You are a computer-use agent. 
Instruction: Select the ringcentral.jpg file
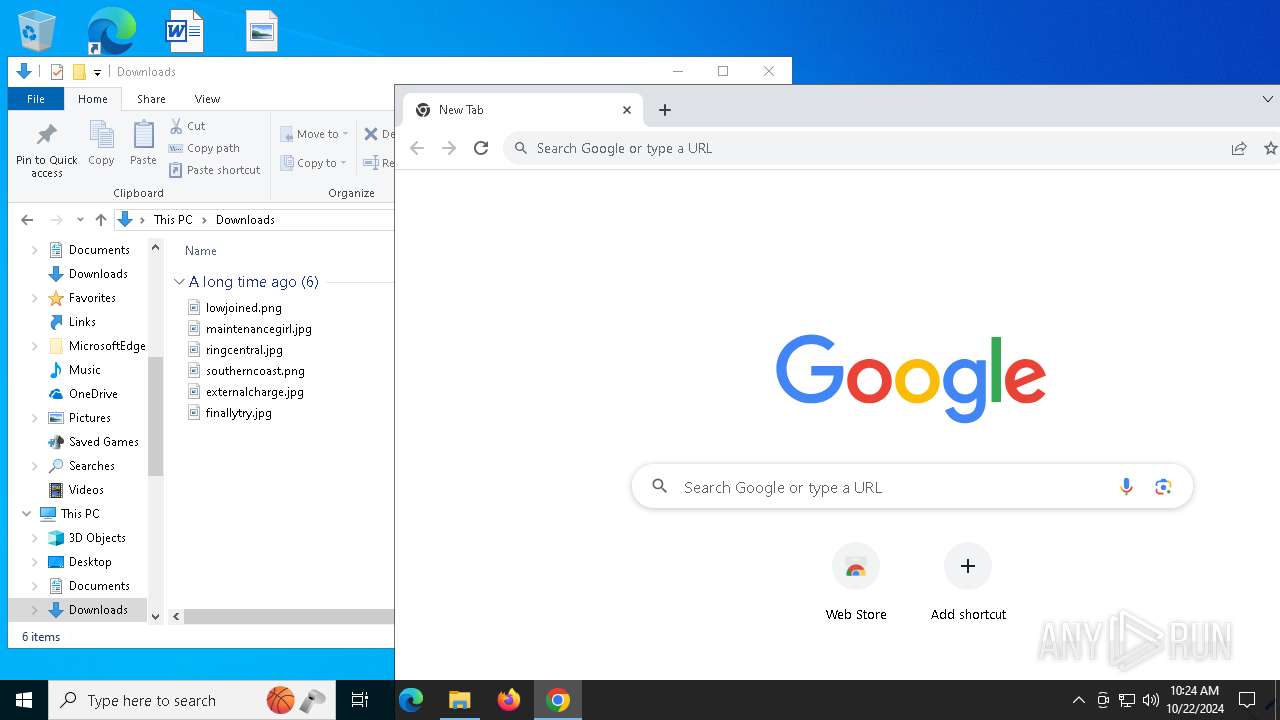236,350
